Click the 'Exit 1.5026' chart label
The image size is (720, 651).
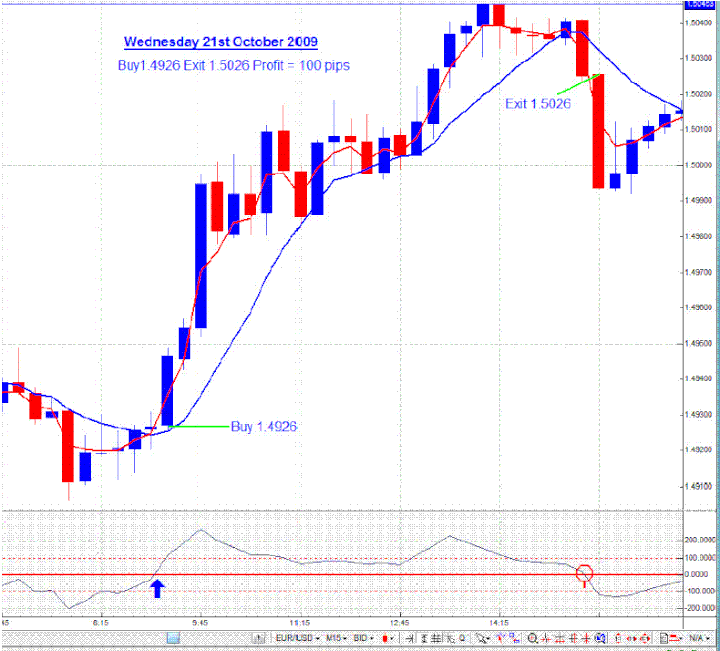[538, 104]
